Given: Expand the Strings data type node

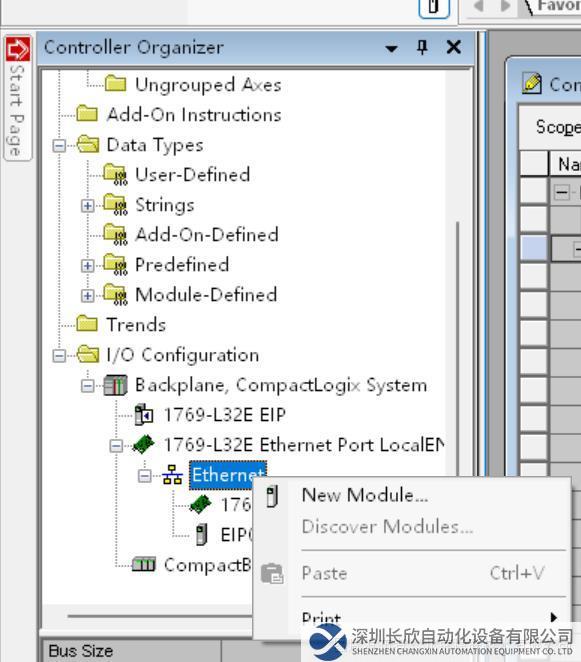Looking at the screenshot, I should point(87,206).
